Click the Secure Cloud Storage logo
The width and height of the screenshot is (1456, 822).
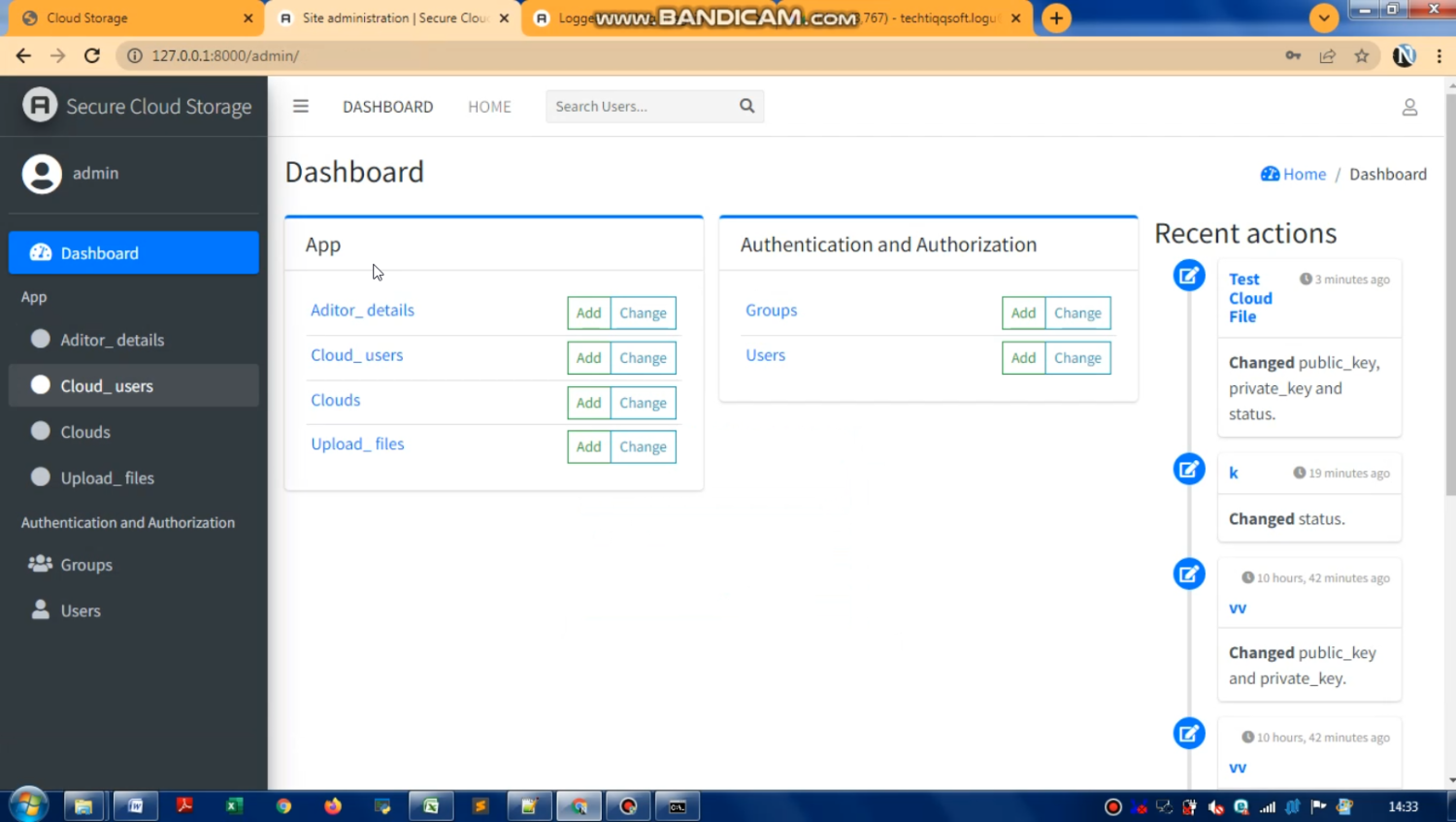[x=40, y=106]
